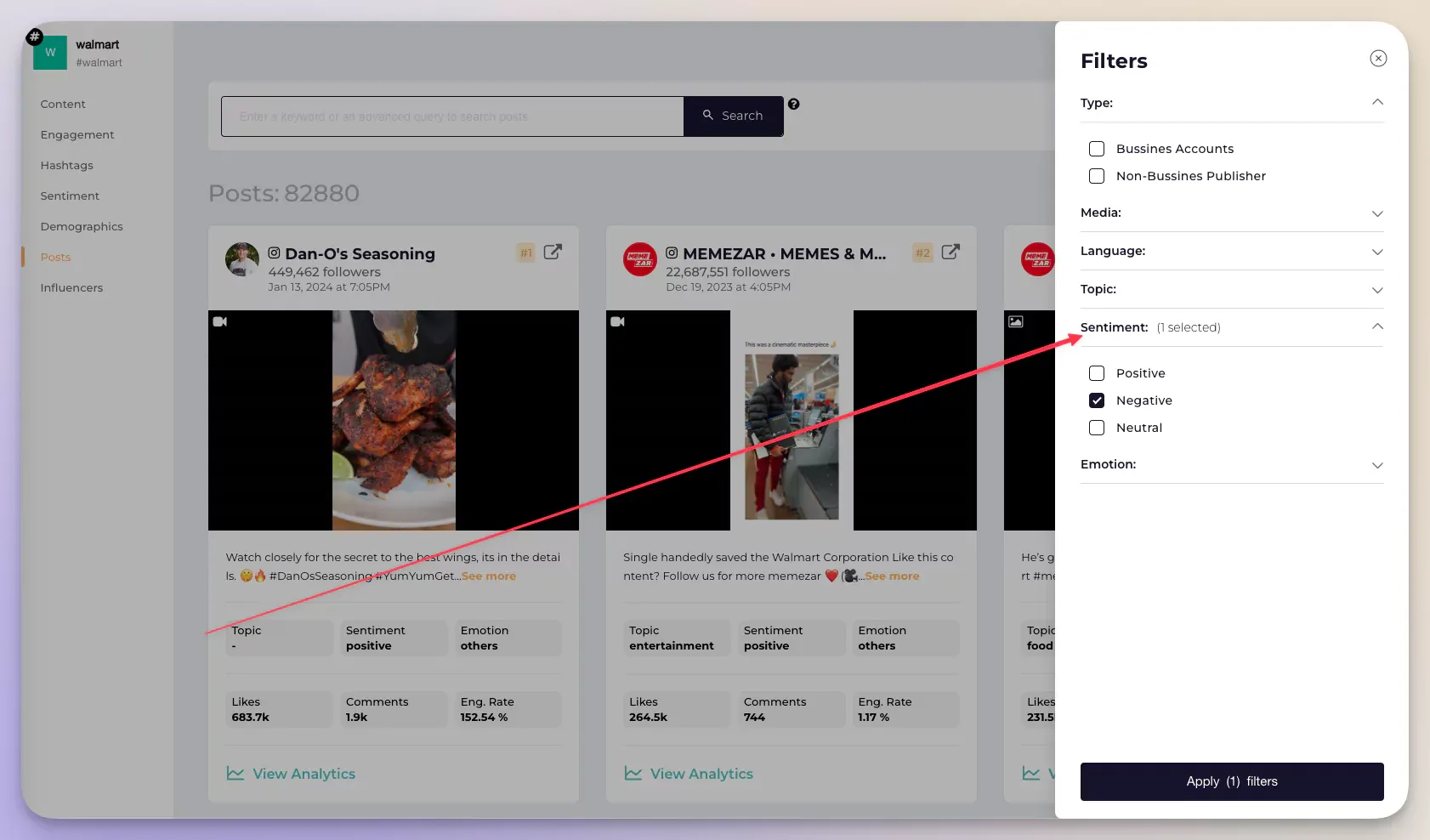Click the Search button
1430x840 pixels.
tap(733, 116)
